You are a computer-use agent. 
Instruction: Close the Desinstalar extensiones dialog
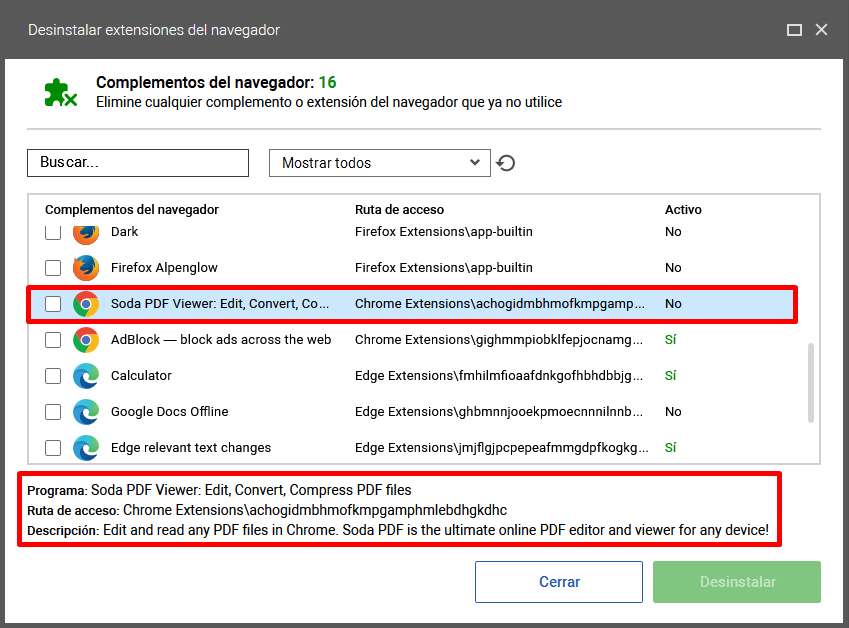click(x=821, y=30)
